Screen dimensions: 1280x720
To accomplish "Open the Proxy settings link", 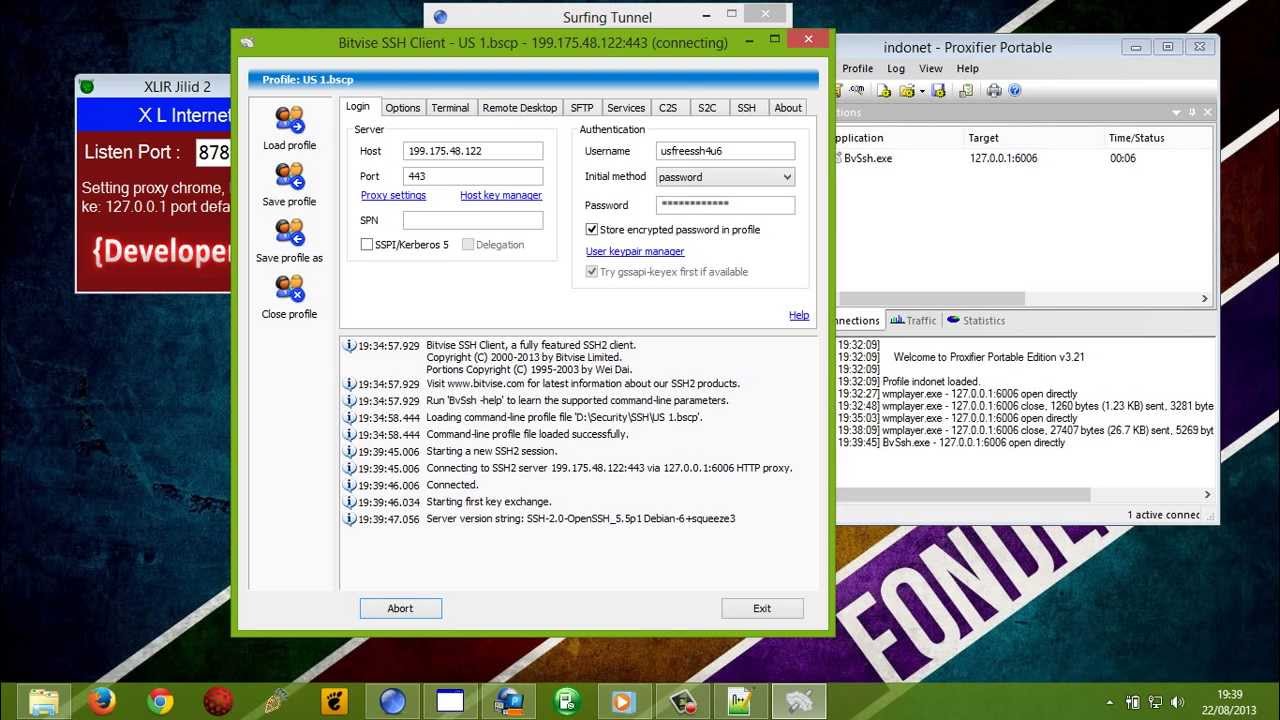I will 393,195.
